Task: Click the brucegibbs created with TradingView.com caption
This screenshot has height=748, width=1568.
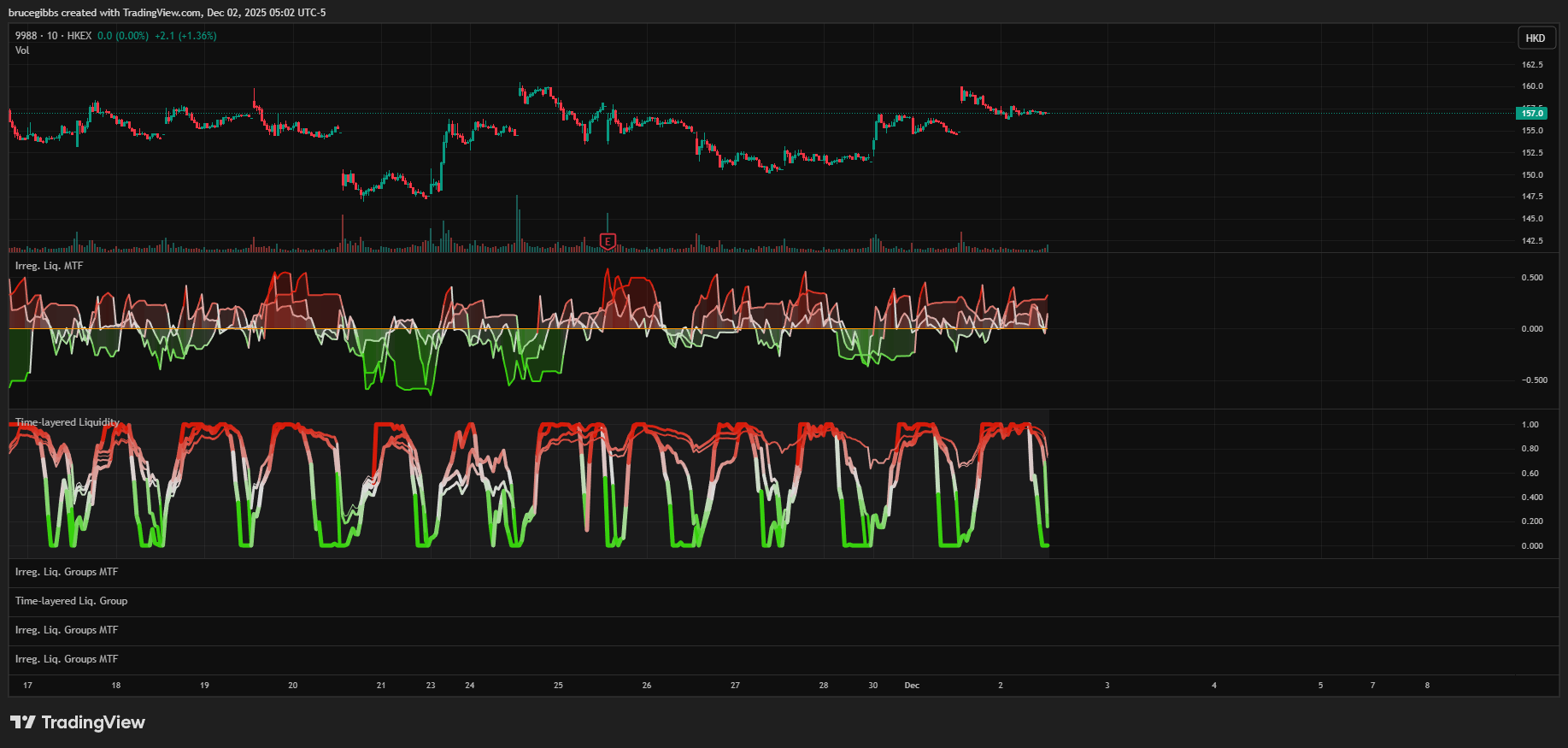Action: click(167, 13)
